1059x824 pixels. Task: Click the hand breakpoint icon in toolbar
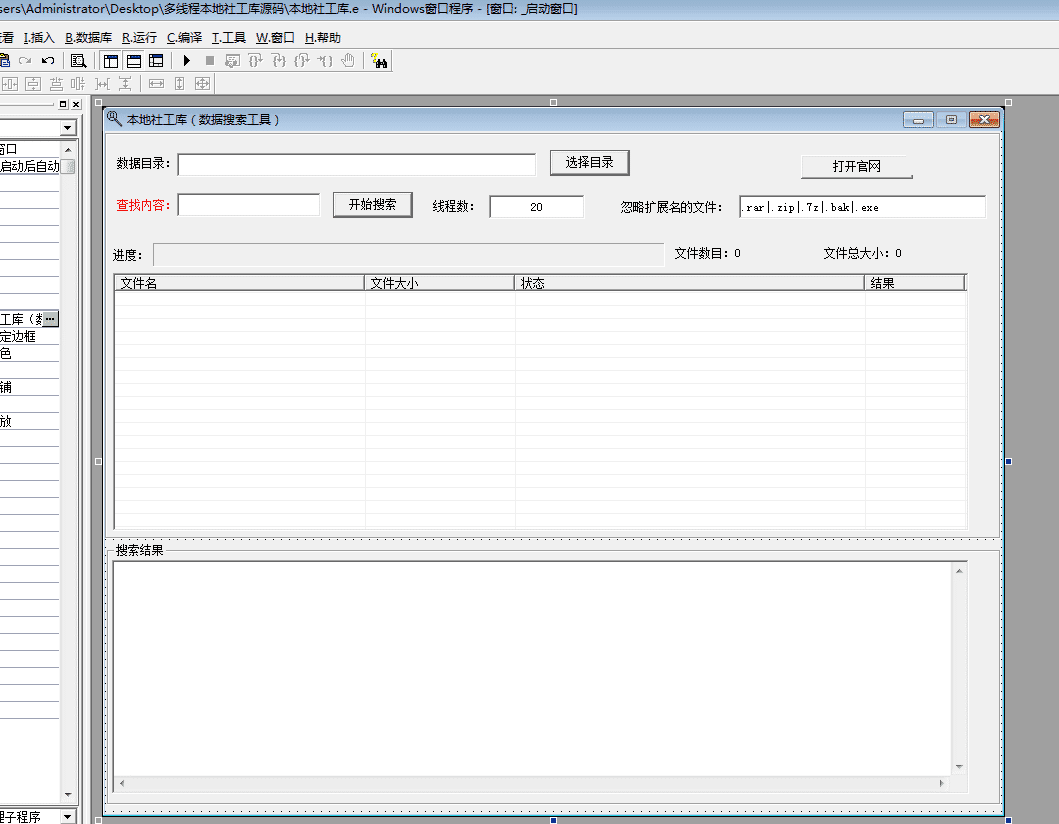[x=348, y=61]
